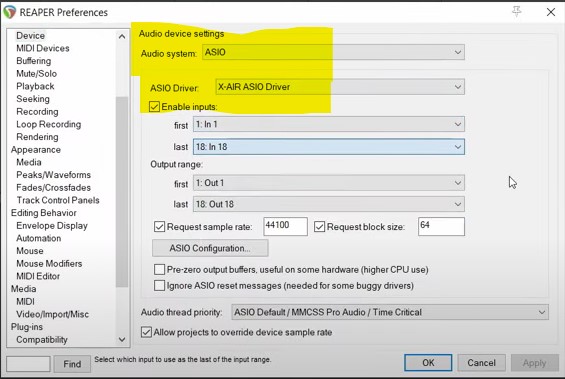Image resolution: width=565 pixels, height=379 pixels.
Task: Toggle Request sample rate checkbox
Action: coord(159,227)
